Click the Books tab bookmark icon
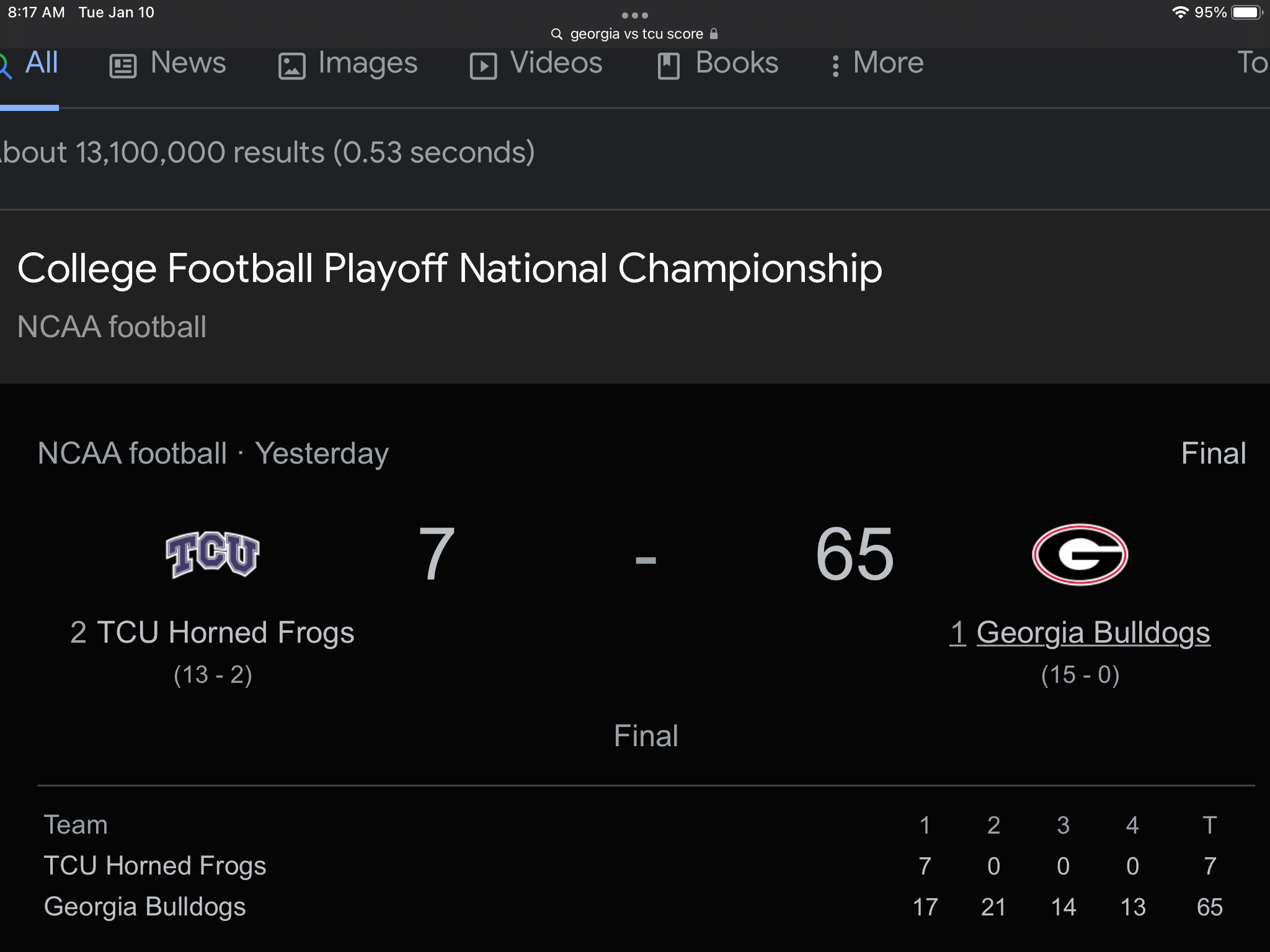The height and width of the screenshot is (952, 1270). (668, 66)
